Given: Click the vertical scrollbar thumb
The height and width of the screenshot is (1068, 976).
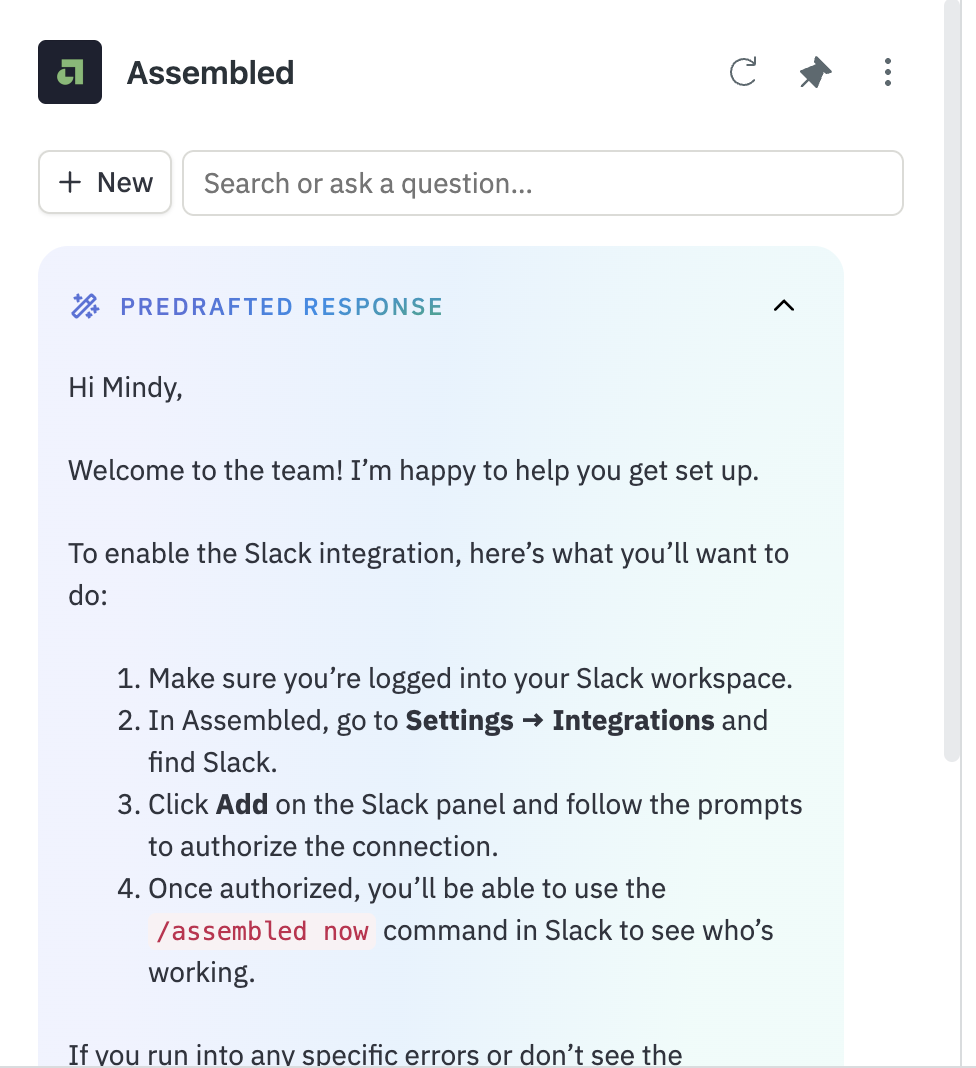Looking at the screenshot, I should tap(952, 380).
